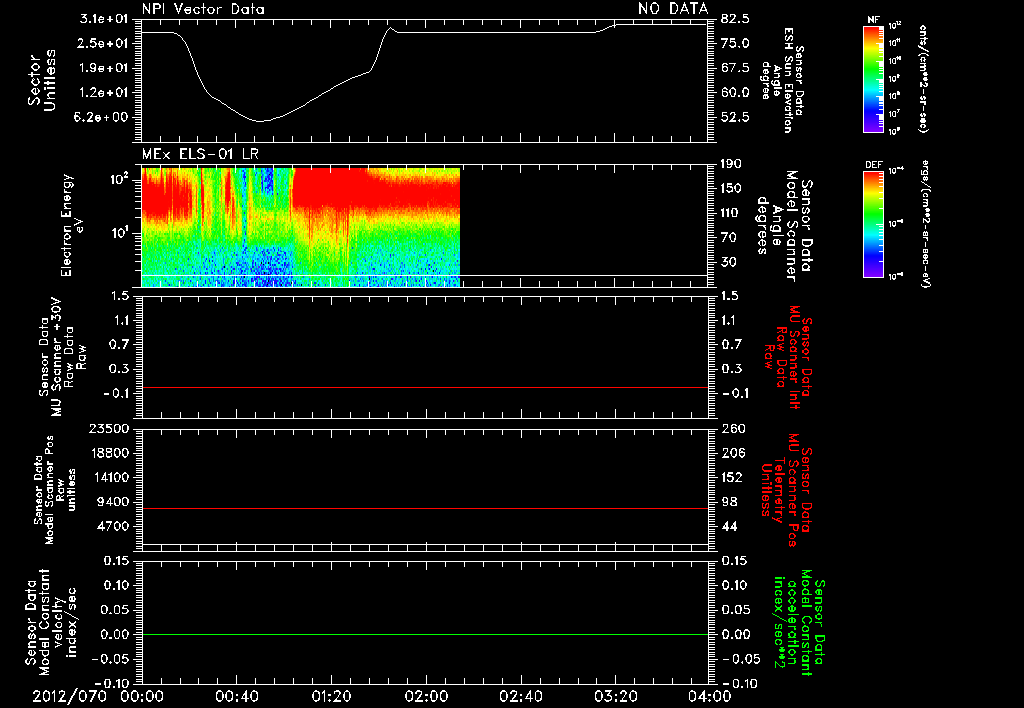
Task: Select the 'NPI Vector Data' title
Action: coord(204,9)
